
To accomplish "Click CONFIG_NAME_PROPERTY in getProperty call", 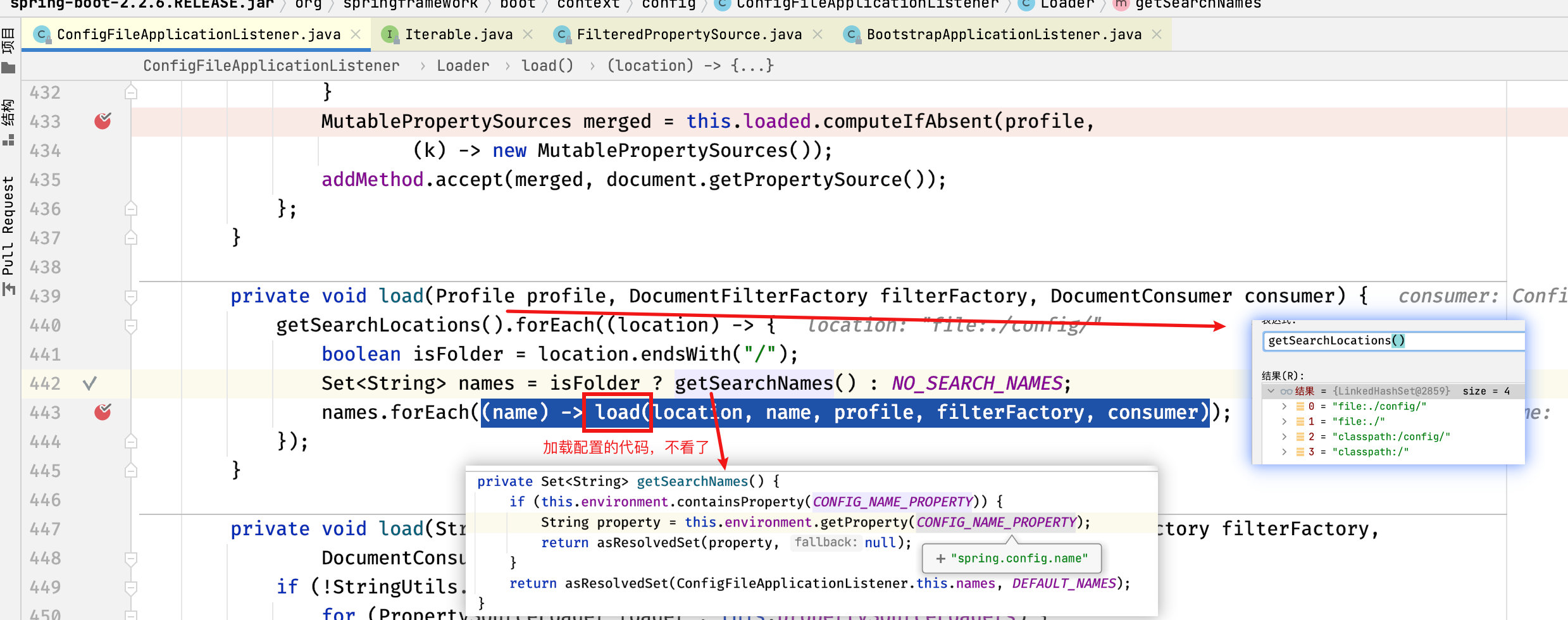I will coord(996,522).
